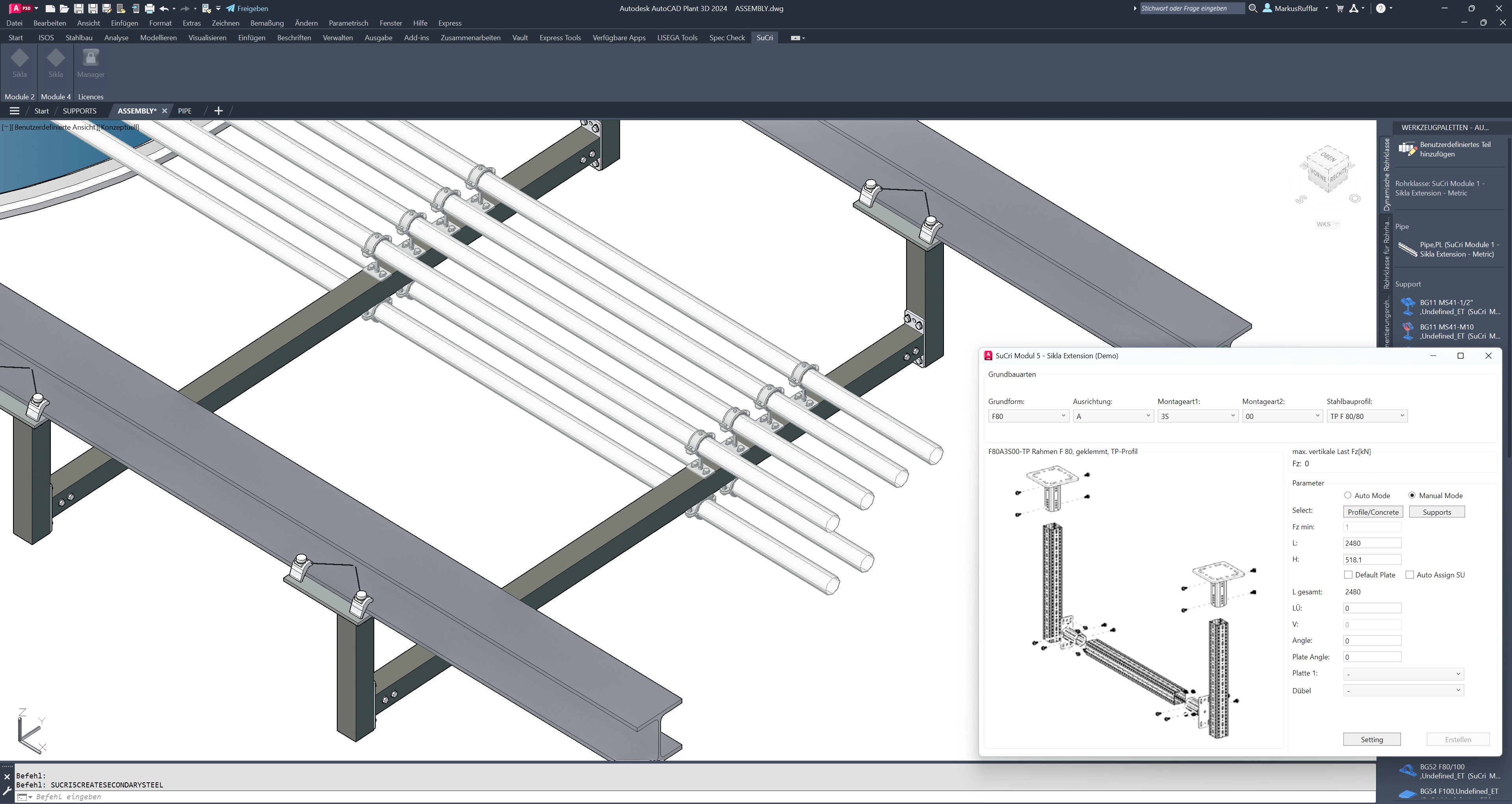Click the New drawing icon
Image resolution: width=1512 pixels, height=804 pixels.
(50, 8)
